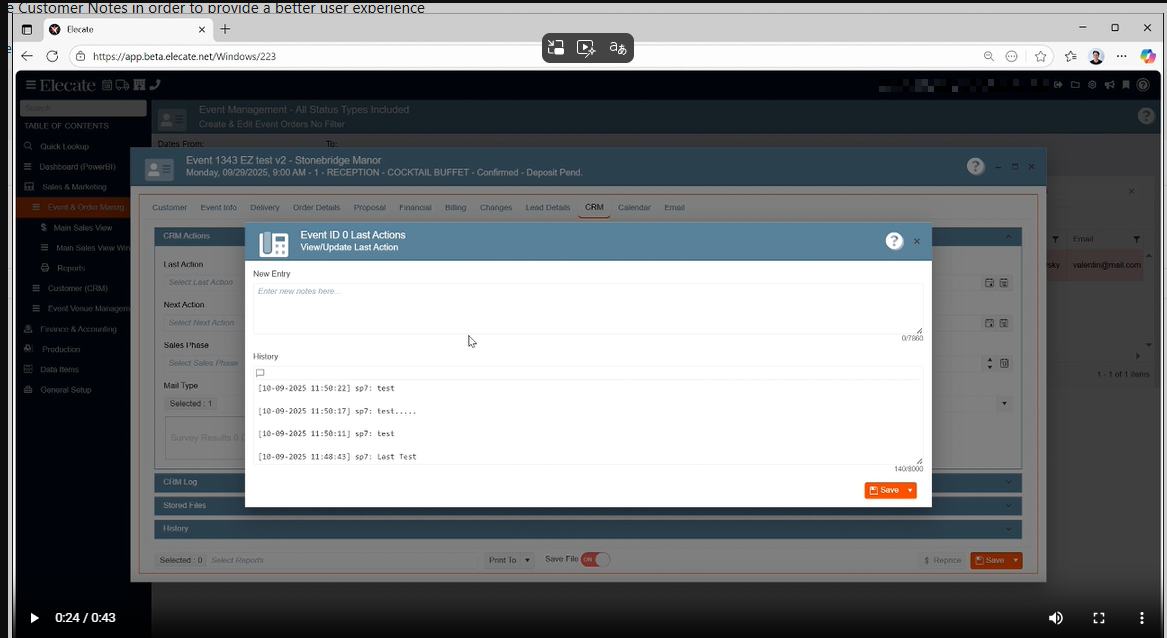Screen dimensions: 1167x638
Task: Toggle the Save File switch
Action: tap(595, 560)
